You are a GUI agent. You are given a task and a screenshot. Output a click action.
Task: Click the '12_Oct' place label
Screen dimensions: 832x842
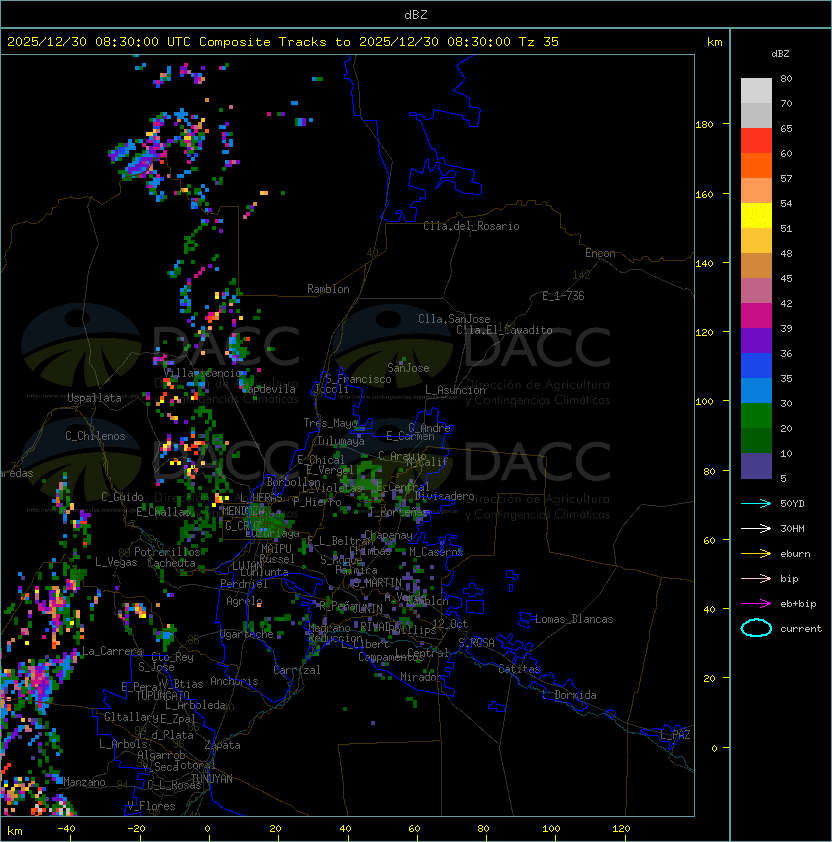(x=450, y=624)
